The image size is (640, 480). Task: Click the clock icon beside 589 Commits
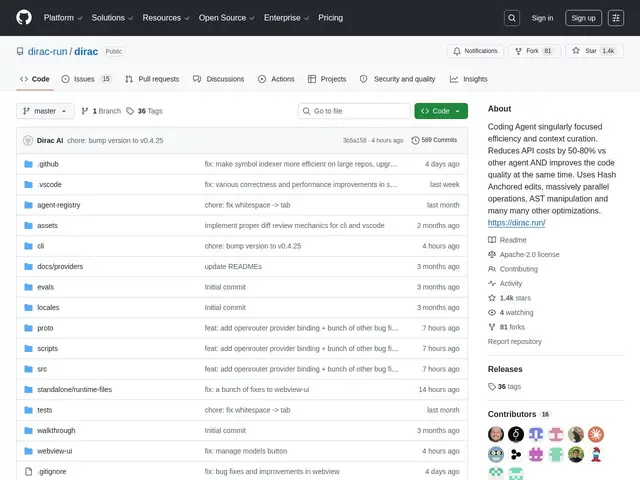(415, 140)
